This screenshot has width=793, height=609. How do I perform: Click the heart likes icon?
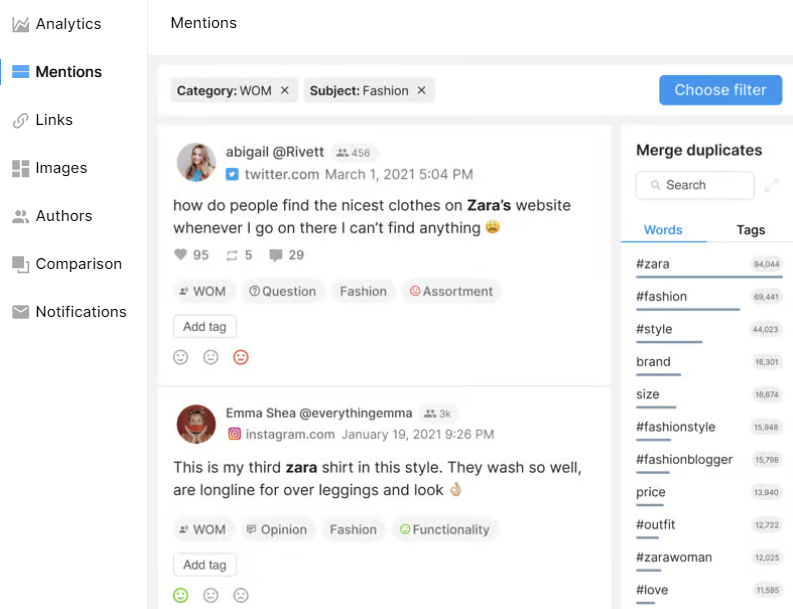pyautogui.click(x=181, y=254)
